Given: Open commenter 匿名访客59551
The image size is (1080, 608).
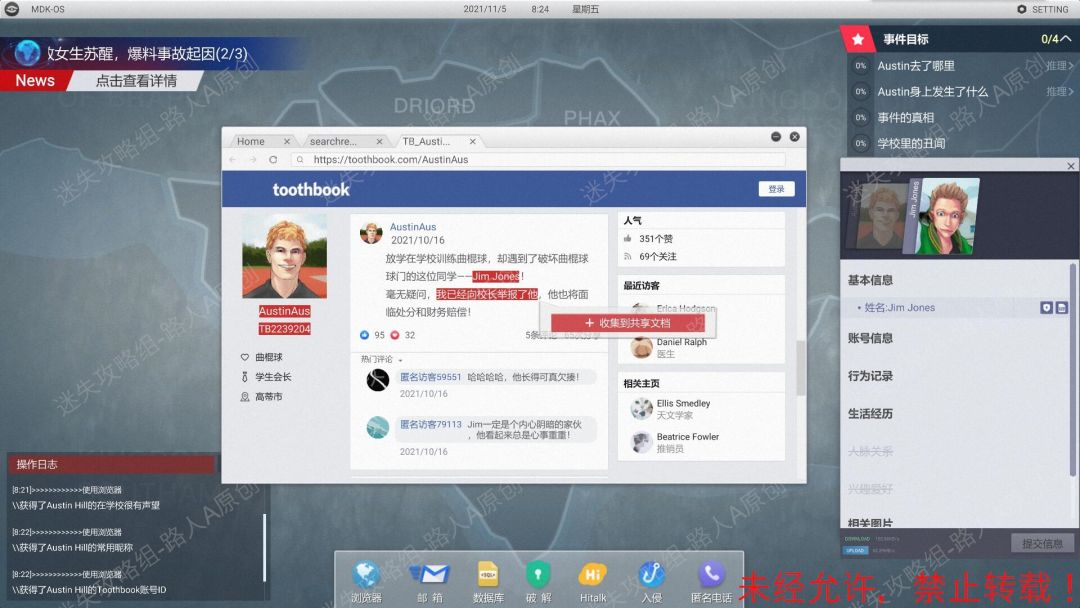Looking at the screenshot, I should [430, 377].
